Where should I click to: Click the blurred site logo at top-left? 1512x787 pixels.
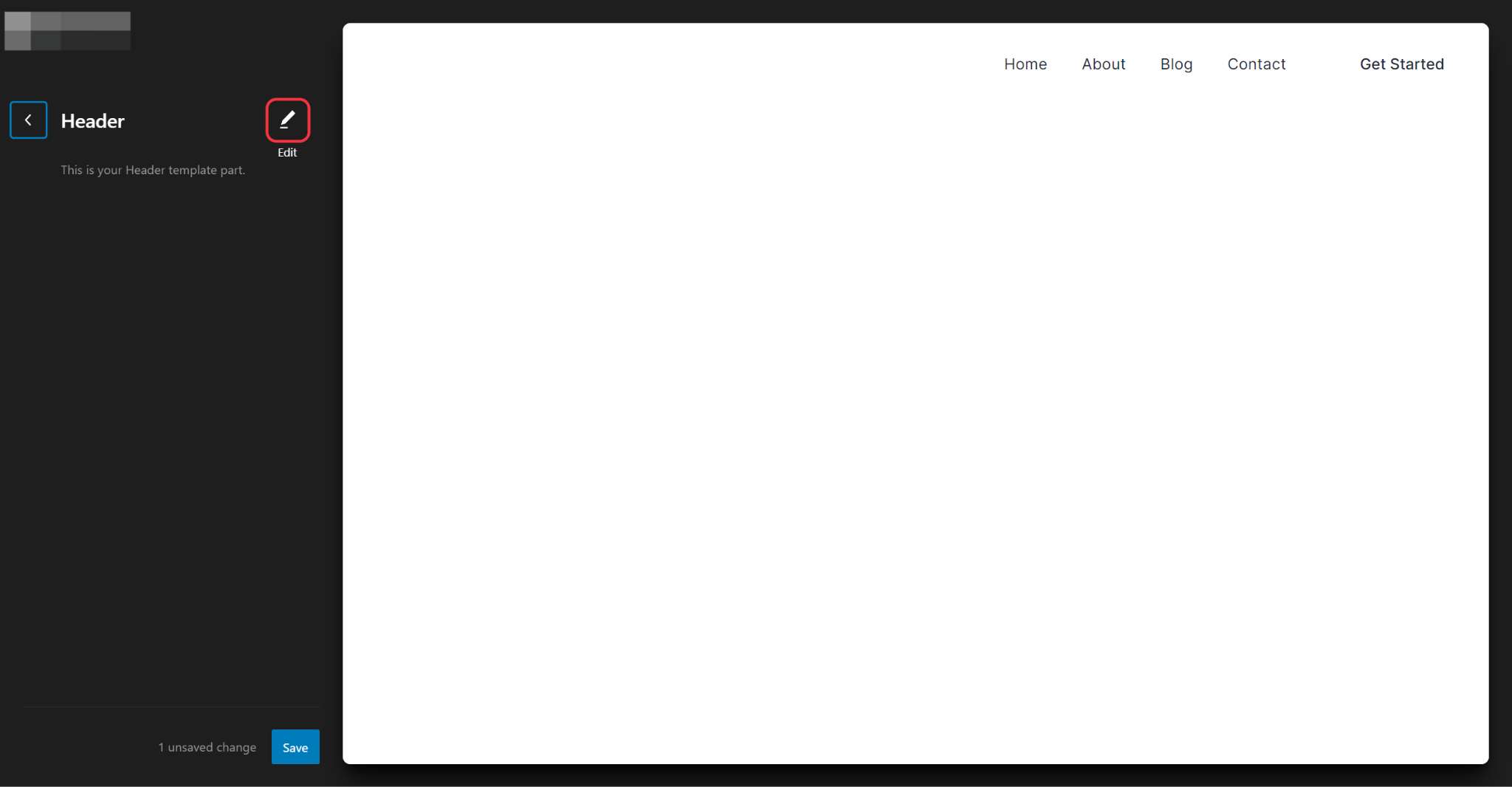click(67, 31)
